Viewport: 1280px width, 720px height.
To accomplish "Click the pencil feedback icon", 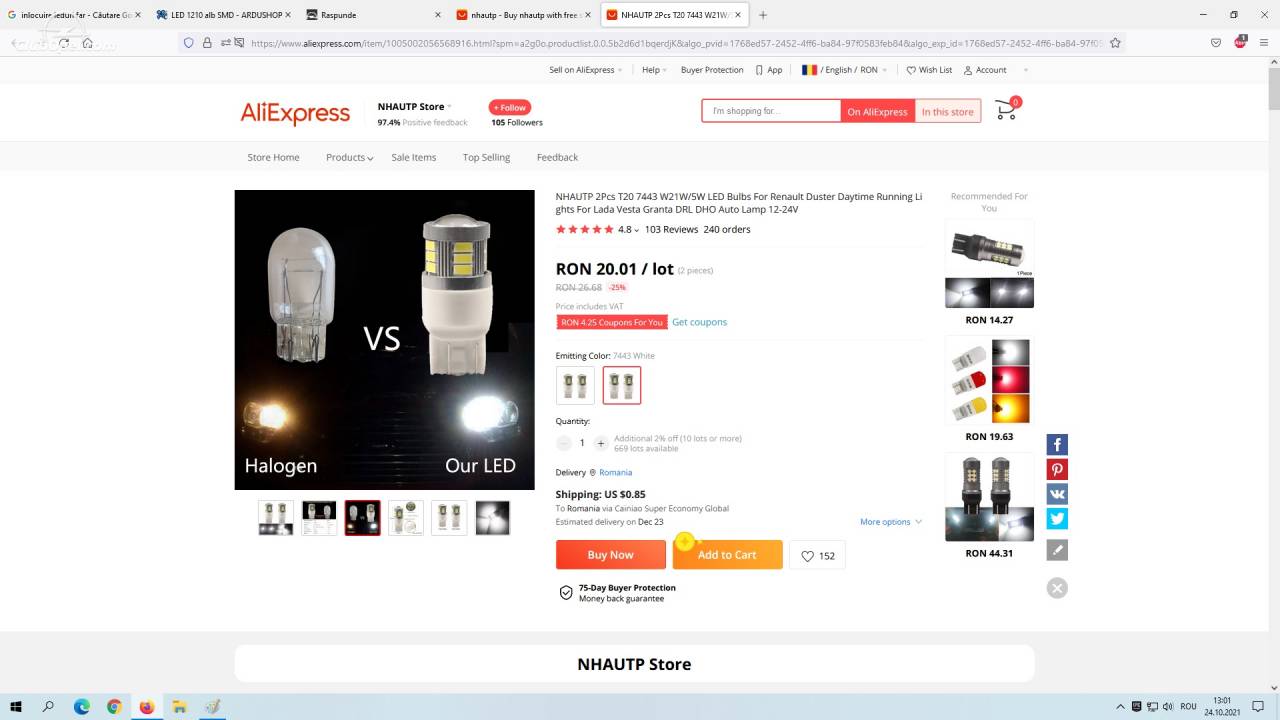I will click(1057, 550).
